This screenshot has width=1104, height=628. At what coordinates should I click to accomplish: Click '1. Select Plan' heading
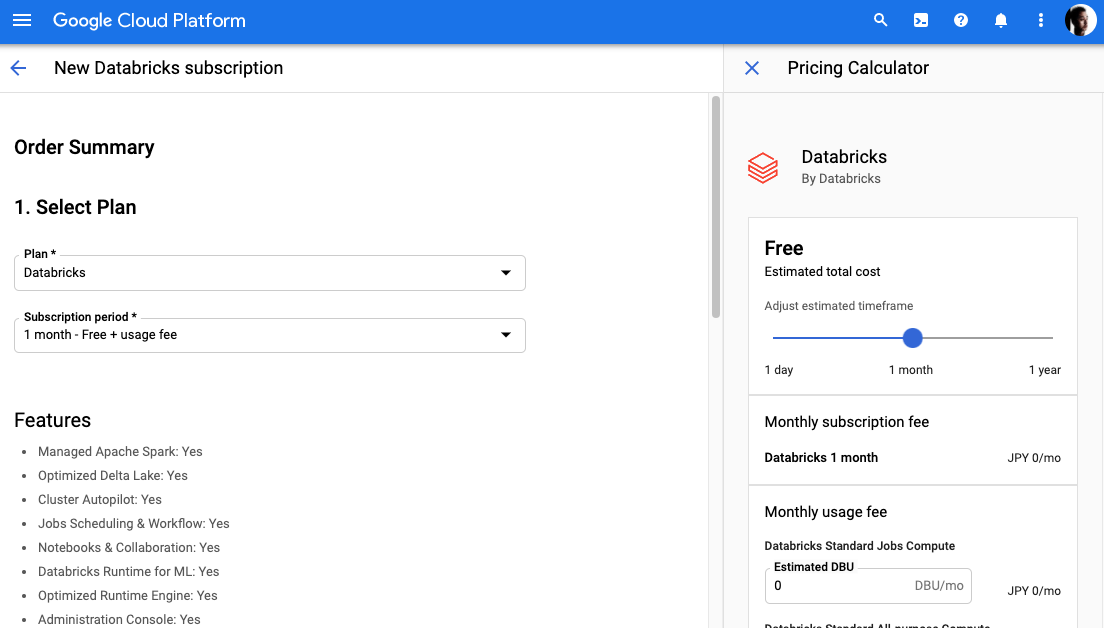pyautogui.click(x=75, y=207)
